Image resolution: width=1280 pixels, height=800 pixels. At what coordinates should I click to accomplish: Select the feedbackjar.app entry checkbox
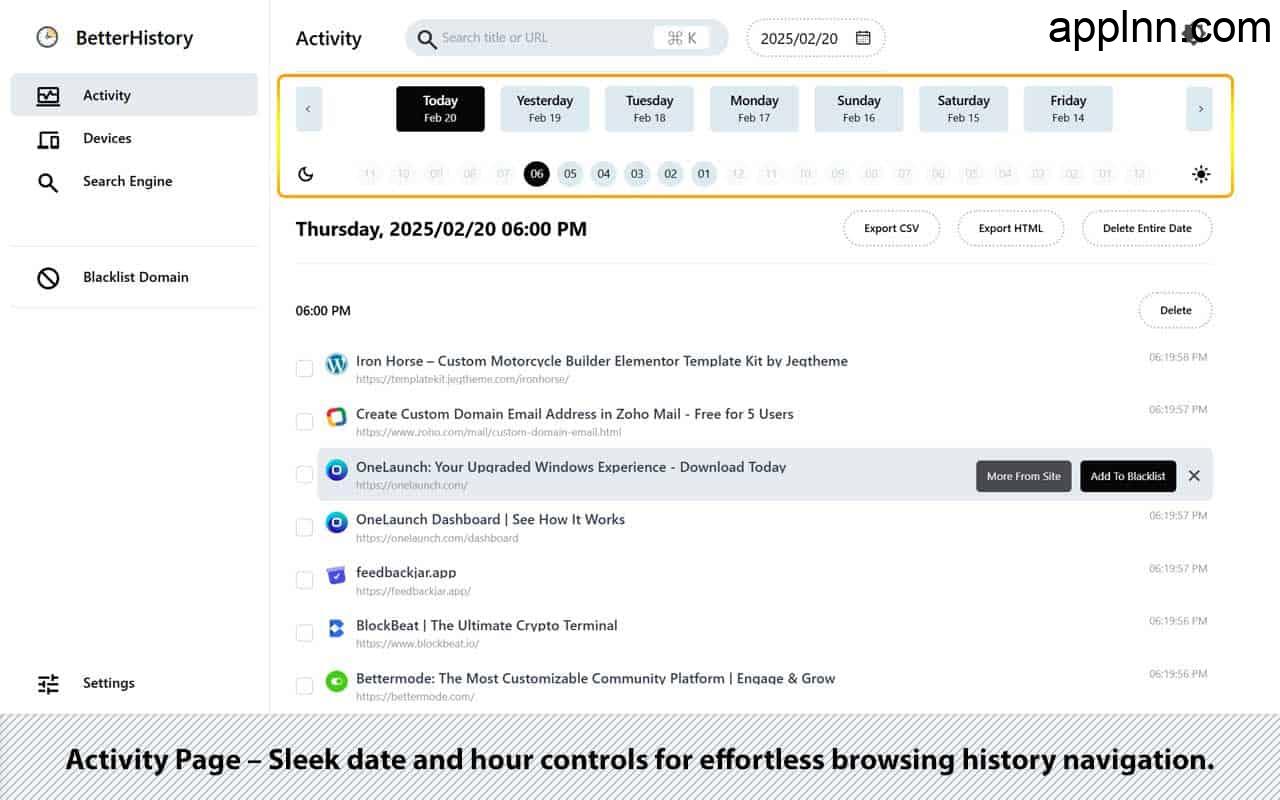tap(304, 580)
